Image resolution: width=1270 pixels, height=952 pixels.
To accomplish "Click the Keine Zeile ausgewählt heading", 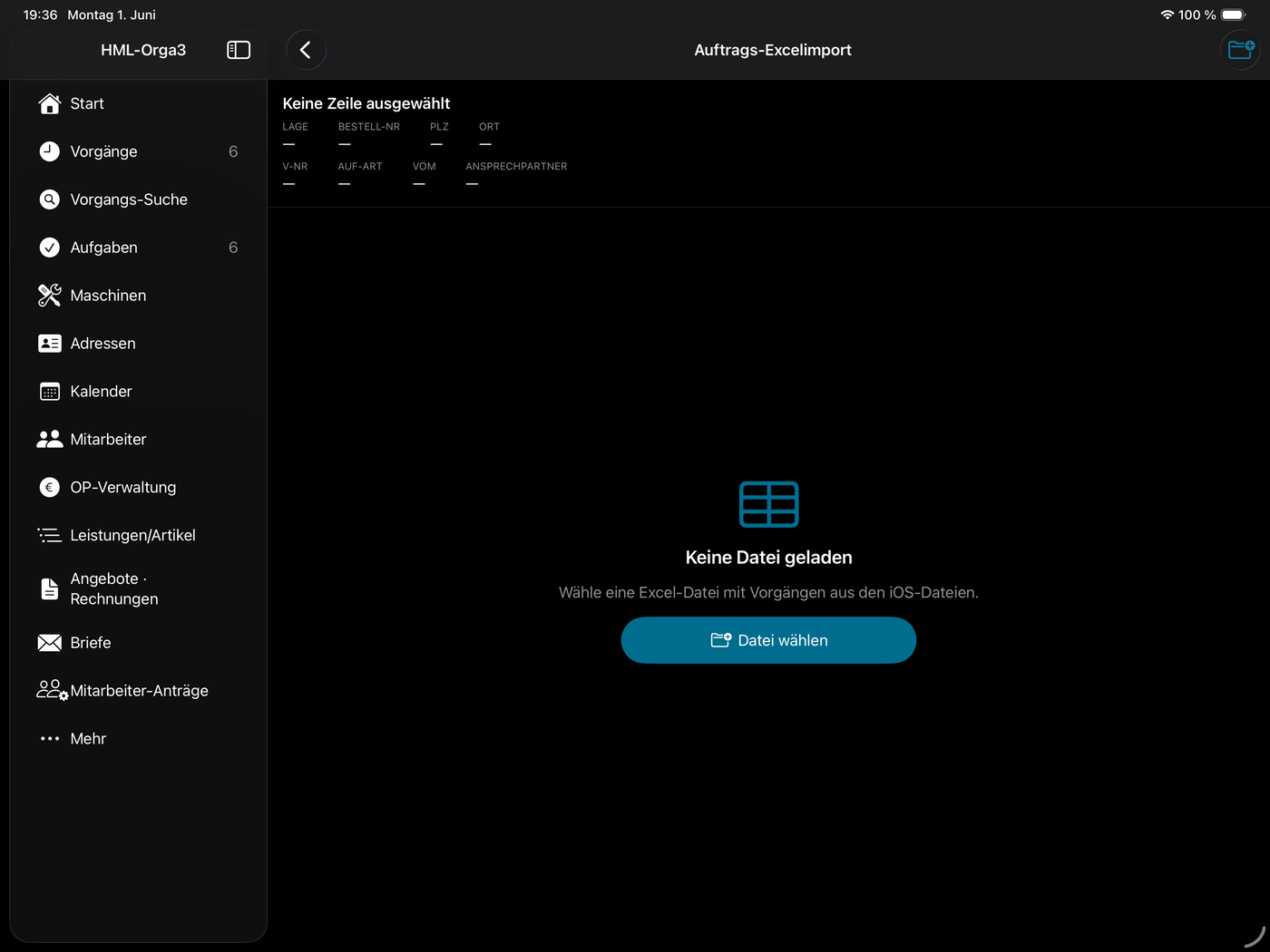I will 366,103.
